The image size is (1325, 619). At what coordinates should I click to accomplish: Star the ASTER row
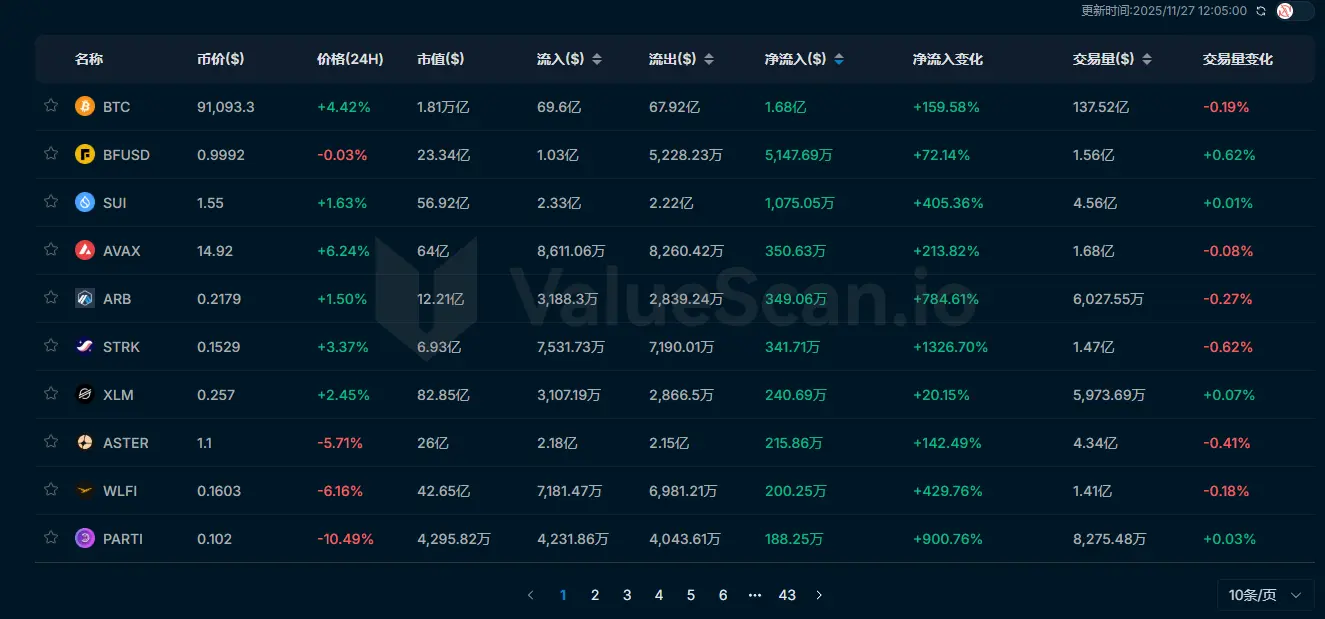(x=51, y=442)
